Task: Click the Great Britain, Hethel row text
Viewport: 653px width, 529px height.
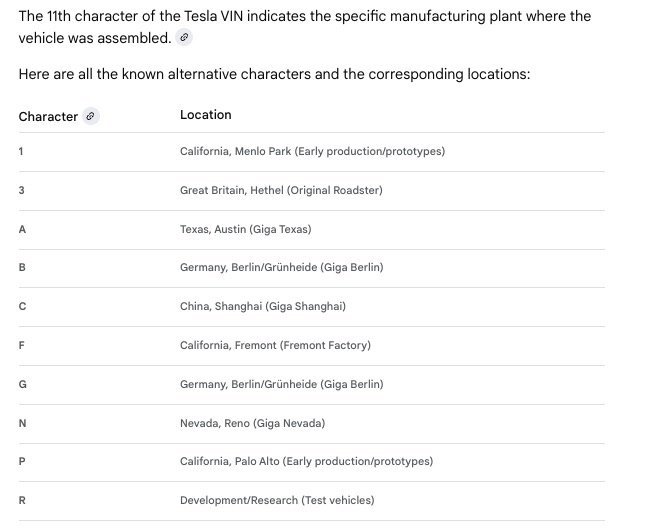Action: pyautogui.click(x=281, y=190)
